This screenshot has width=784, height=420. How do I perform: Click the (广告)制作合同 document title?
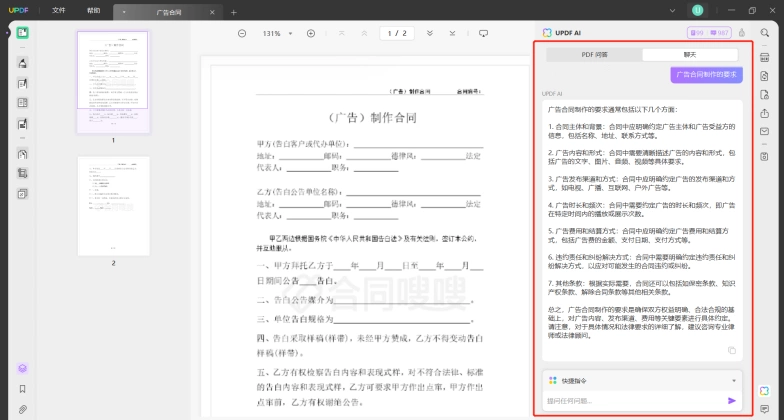(x=373, y=118)
